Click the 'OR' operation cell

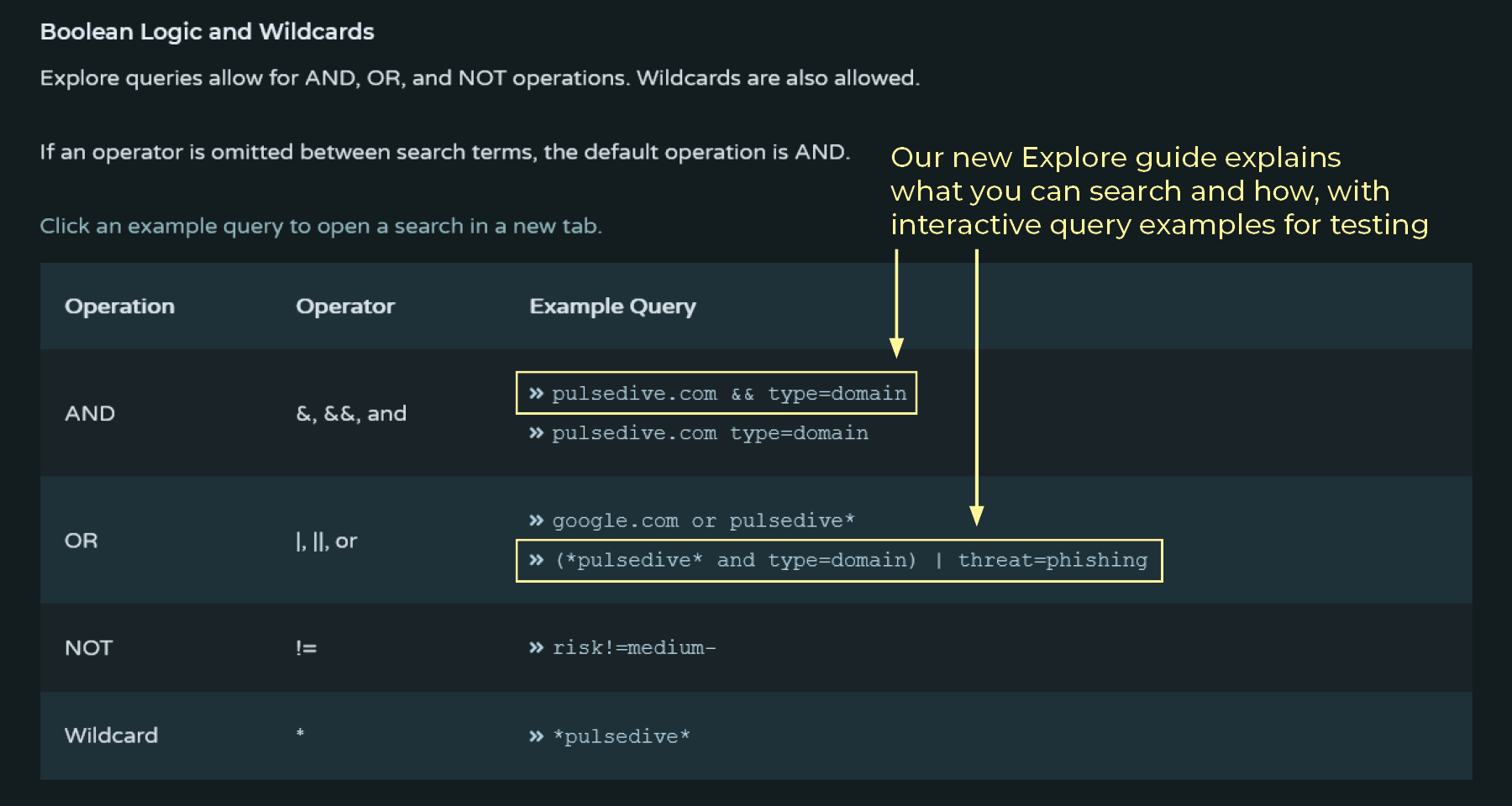pyautogui.click(x=81, y=541)
